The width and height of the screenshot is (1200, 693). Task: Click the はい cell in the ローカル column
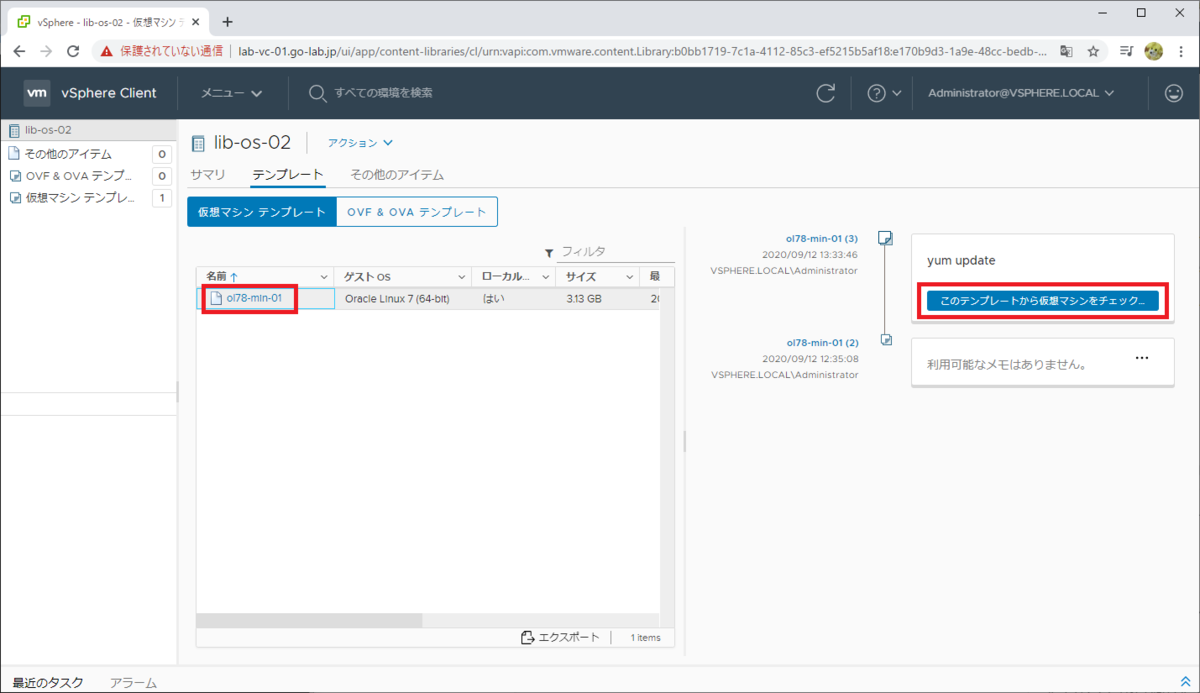click(492, 298)
